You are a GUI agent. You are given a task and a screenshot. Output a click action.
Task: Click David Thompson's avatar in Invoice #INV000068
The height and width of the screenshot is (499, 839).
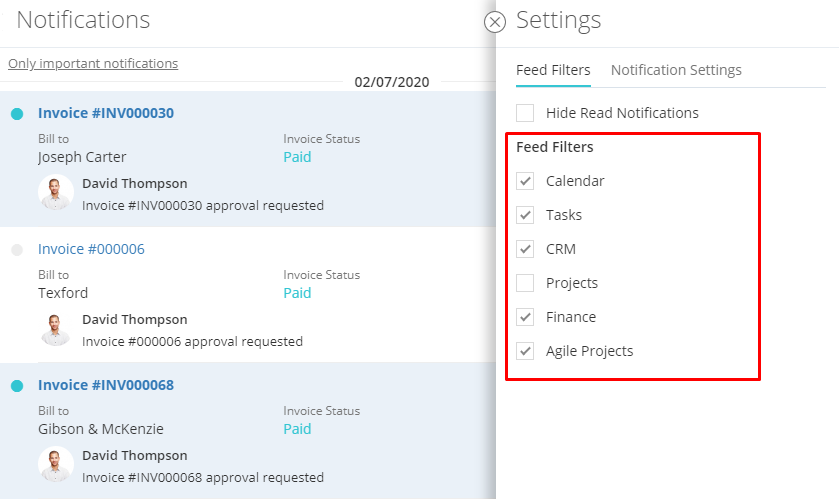tap(56, 464)
